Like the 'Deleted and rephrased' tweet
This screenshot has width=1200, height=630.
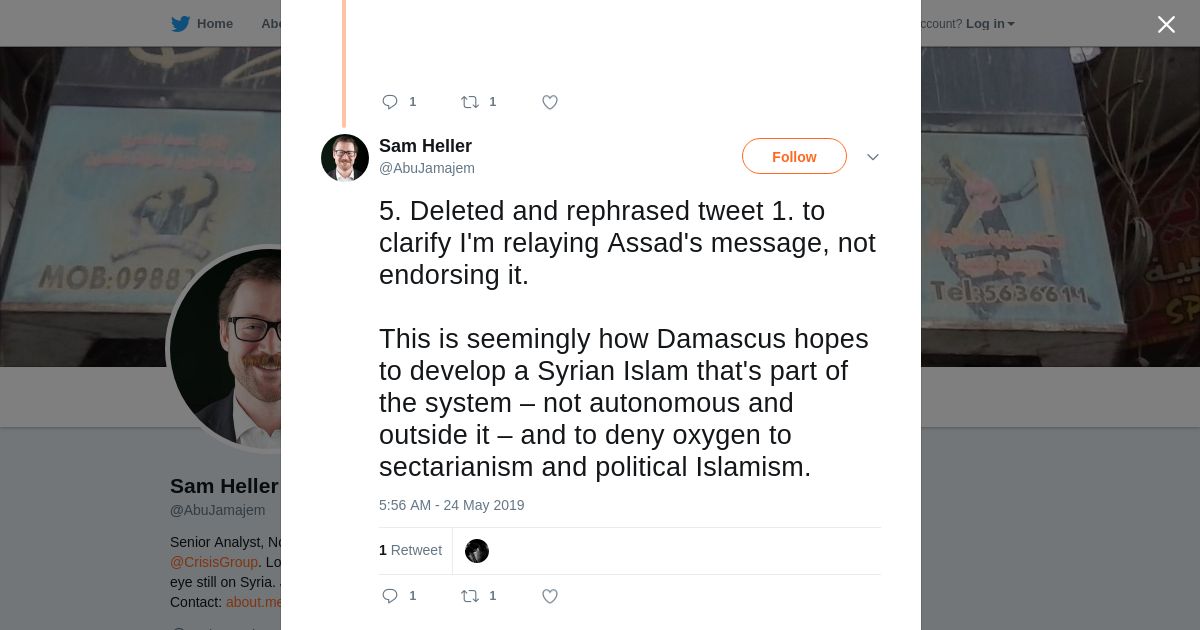(550, 596)
